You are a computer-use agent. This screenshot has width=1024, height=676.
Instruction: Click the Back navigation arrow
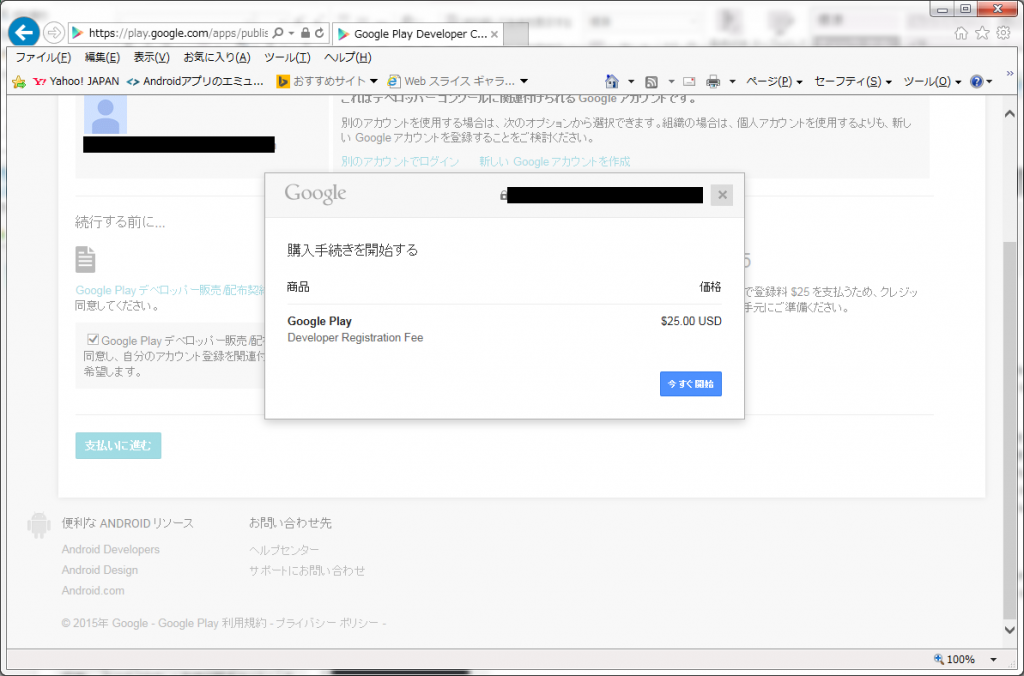[x=22, y=32]
